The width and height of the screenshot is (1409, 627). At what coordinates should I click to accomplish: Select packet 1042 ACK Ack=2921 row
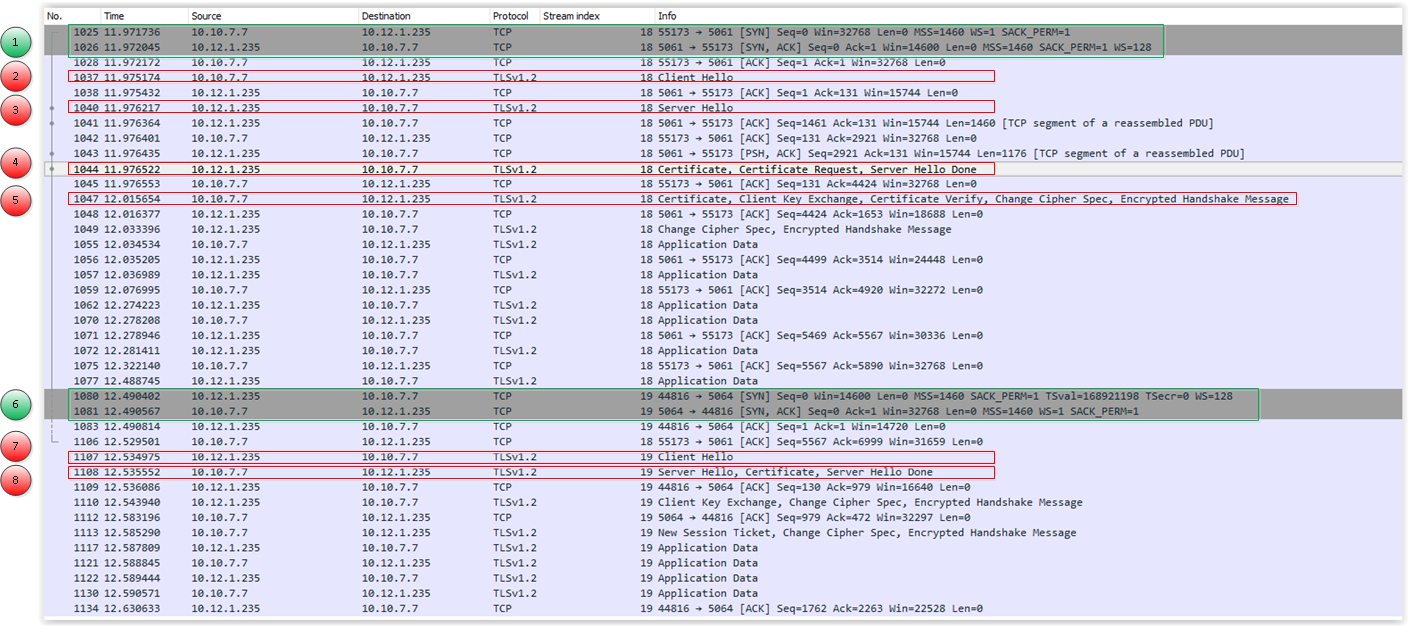click(x=722, y=138)
